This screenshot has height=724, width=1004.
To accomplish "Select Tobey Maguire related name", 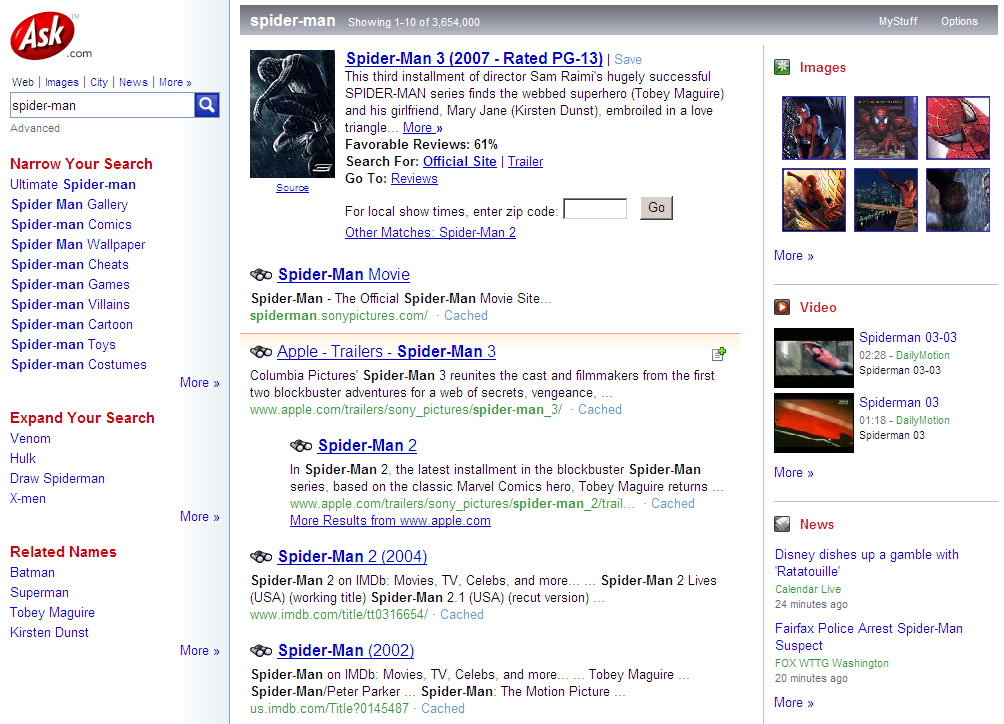I will (x=53, y=613).
